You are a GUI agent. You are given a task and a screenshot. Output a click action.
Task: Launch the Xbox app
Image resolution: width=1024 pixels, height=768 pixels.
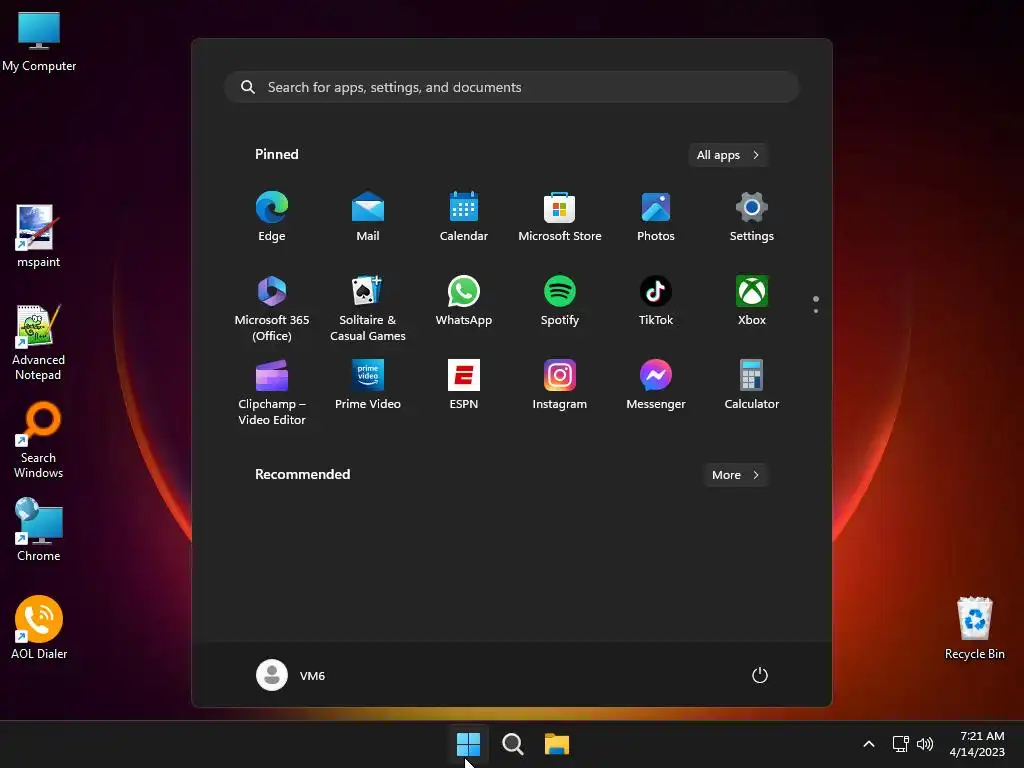click(752, 300)
